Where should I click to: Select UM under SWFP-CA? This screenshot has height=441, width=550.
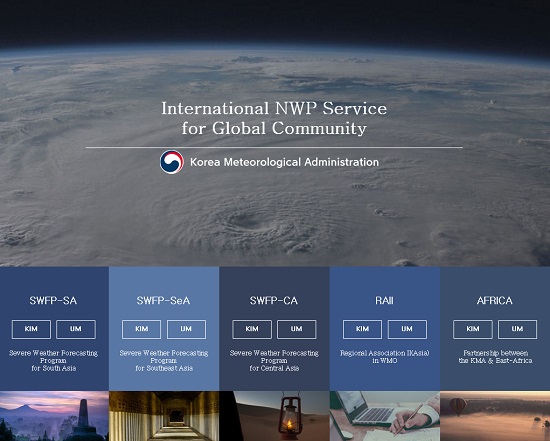click(296, 329)
